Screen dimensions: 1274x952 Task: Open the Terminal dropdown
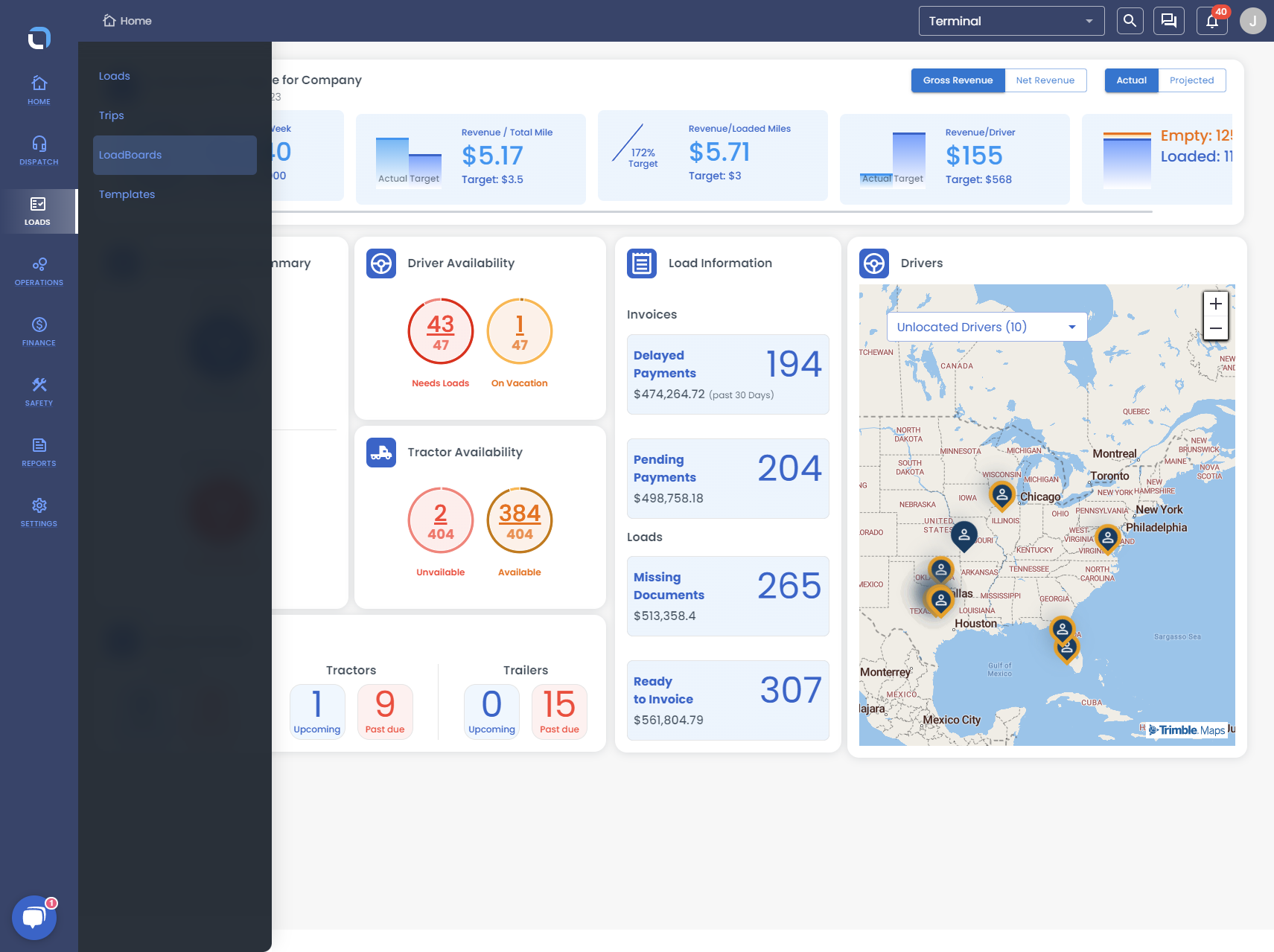point(1012,21)
